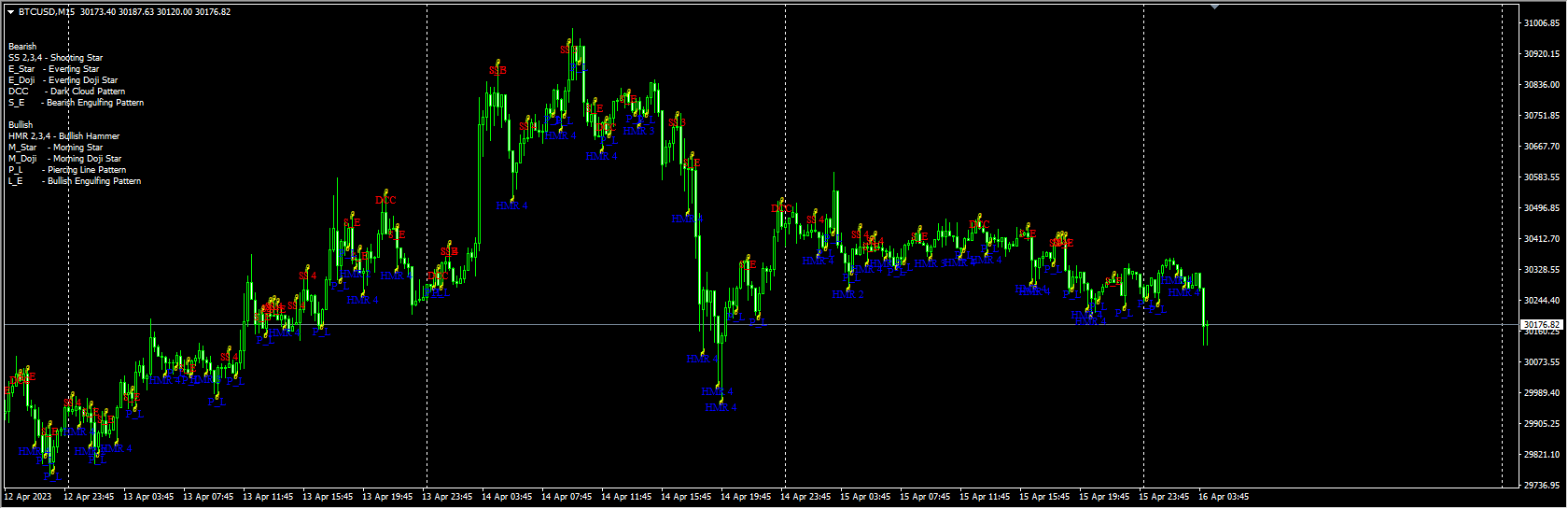Screen dimensions: 1568x509
Task: Click the 30667.70 price axis label
Action: (1542, 147)
